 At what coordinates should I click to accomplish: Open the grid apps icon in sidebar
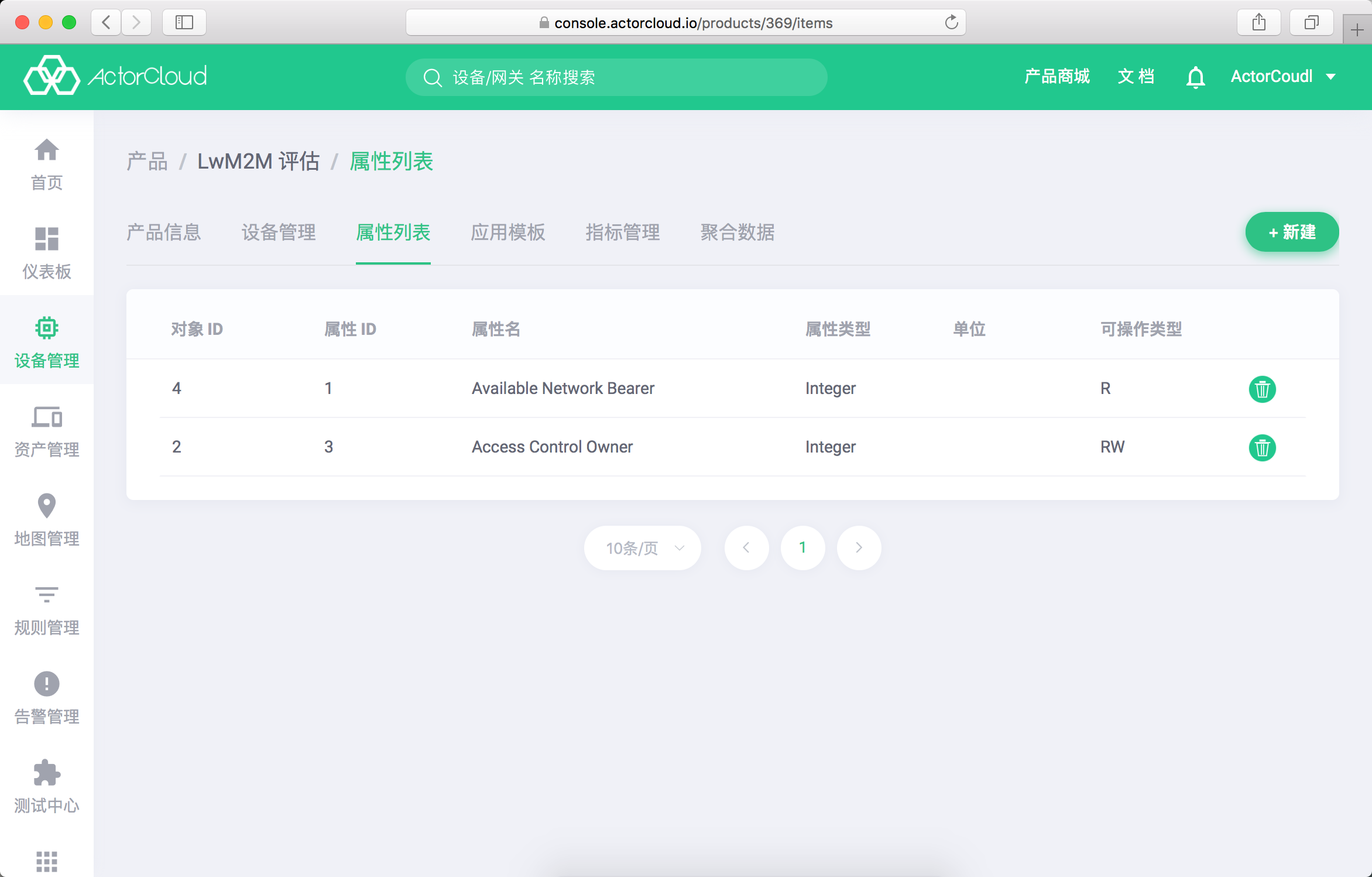[x=47, y=861]
